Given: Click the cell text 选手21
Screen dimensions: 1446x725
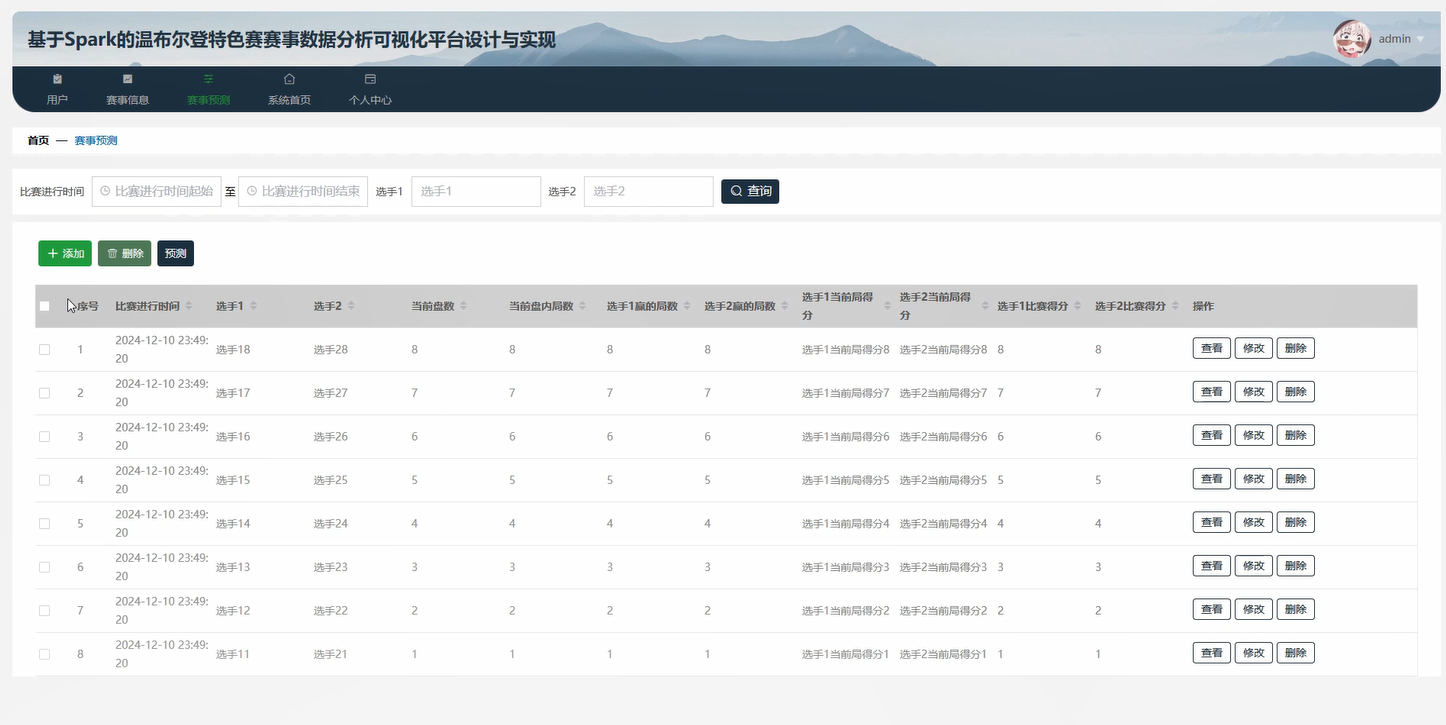Looking at the screenshot, I should pyautogui.click(x=331, y=654).
